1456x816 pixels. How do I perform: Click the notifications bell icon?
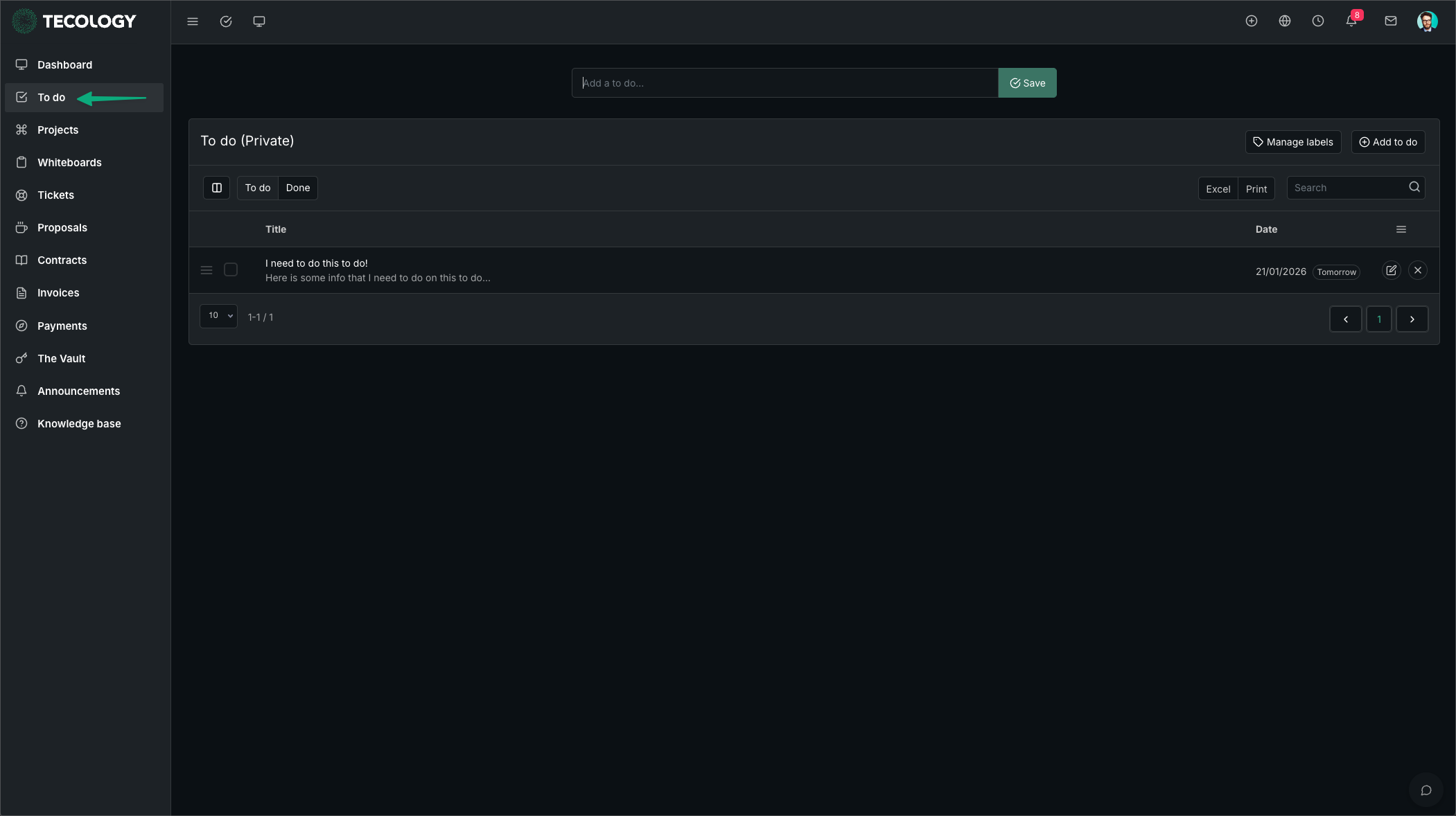[1351, 21]
